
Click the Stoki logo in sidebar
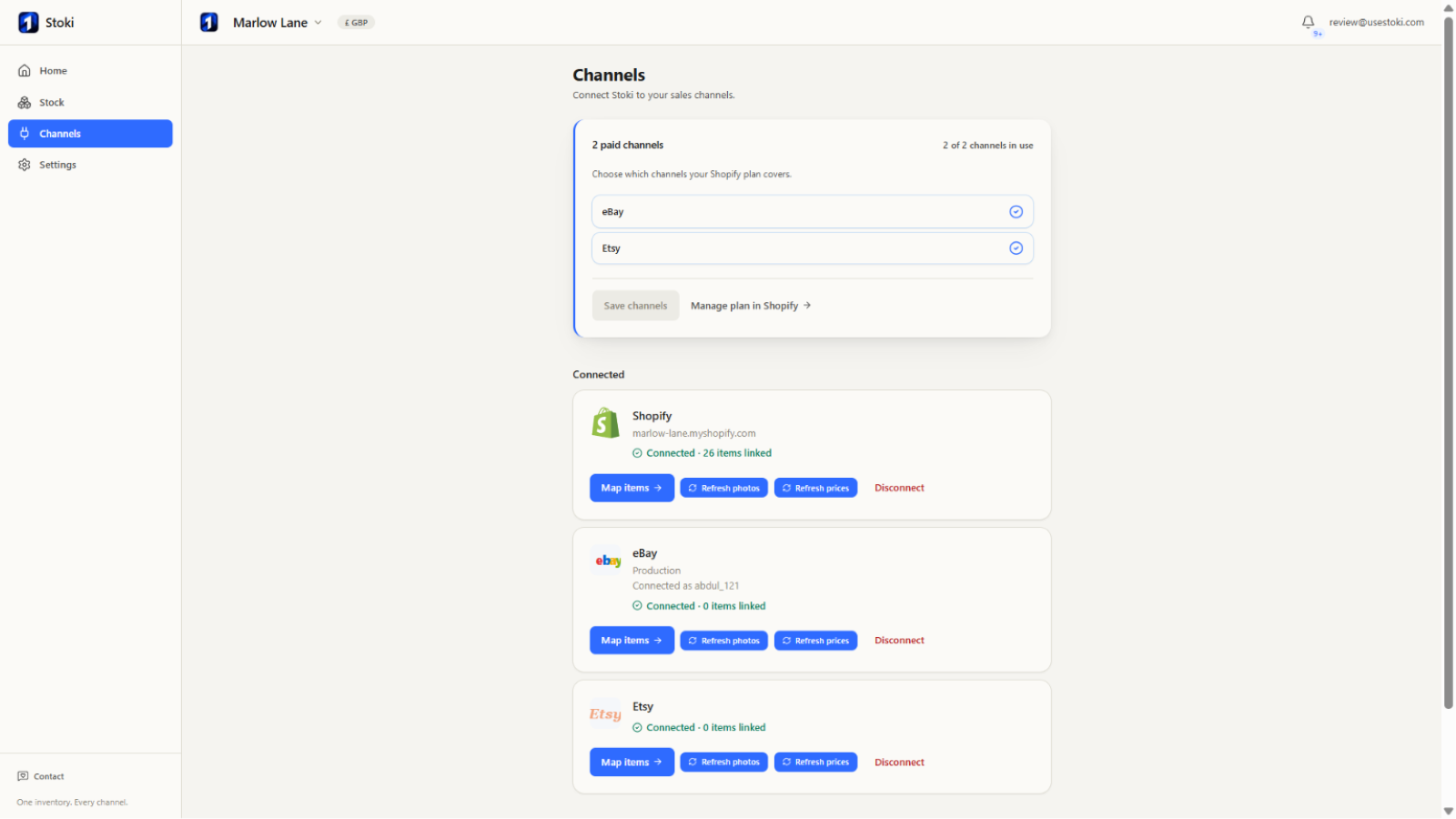(28, 23)
